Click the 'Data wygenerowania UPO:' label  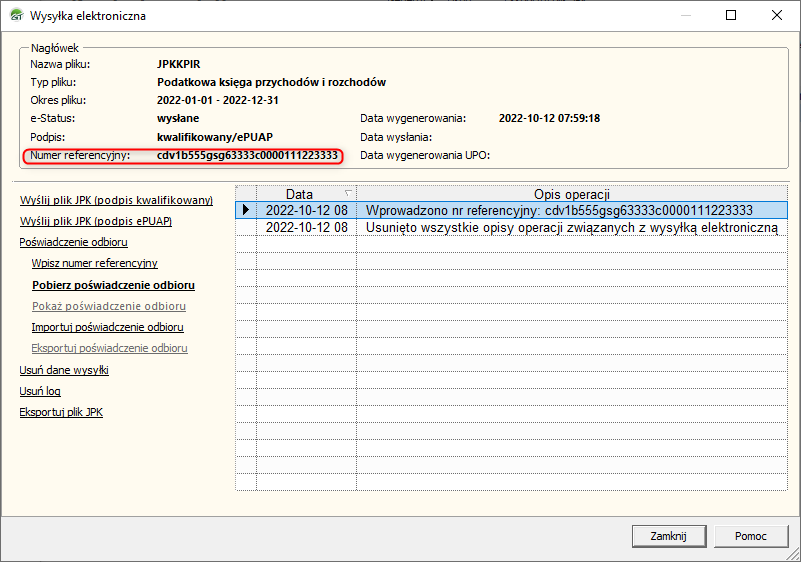[x=425, y=155]
